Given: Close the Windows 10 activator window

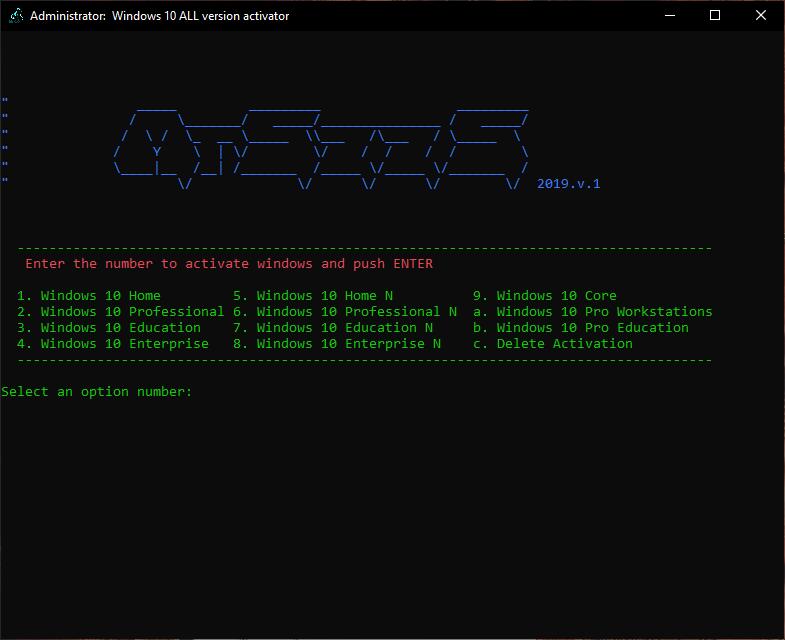Looking at the screenshot, I should (760, 16).
